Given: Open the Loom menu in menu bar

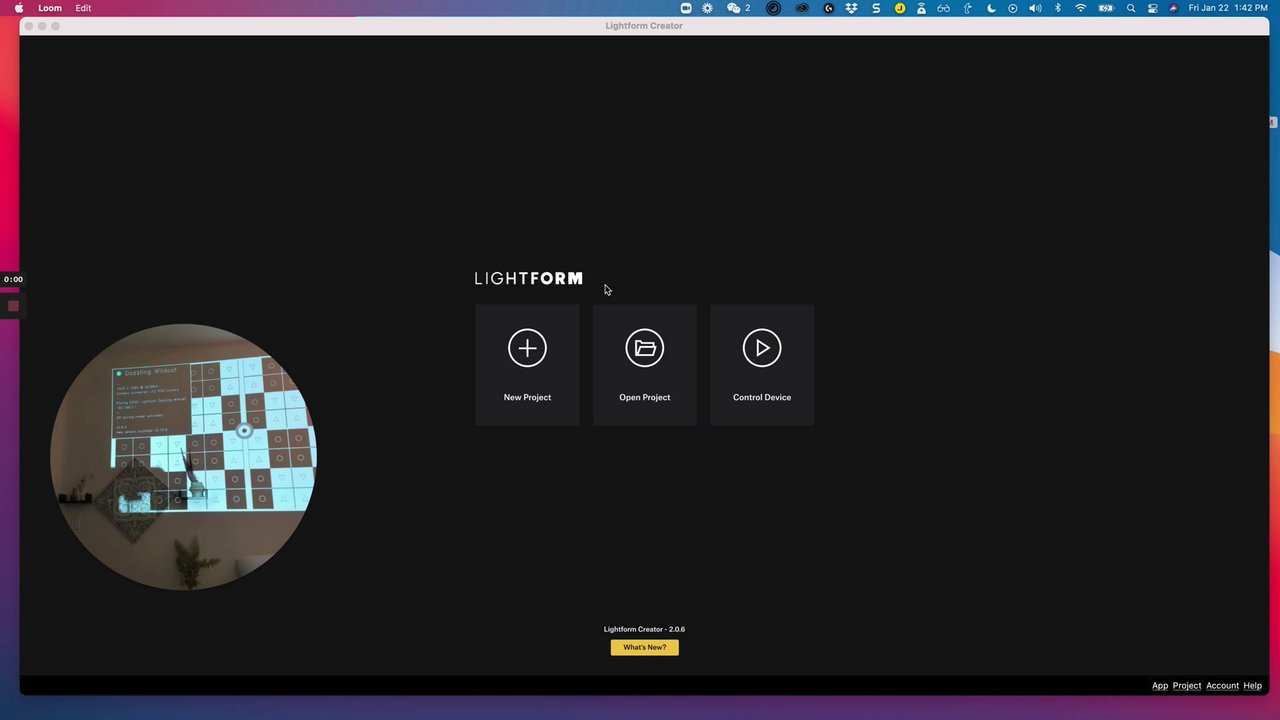Looking at the screenshot, I should pyautogui.click(x=50, y=8).
